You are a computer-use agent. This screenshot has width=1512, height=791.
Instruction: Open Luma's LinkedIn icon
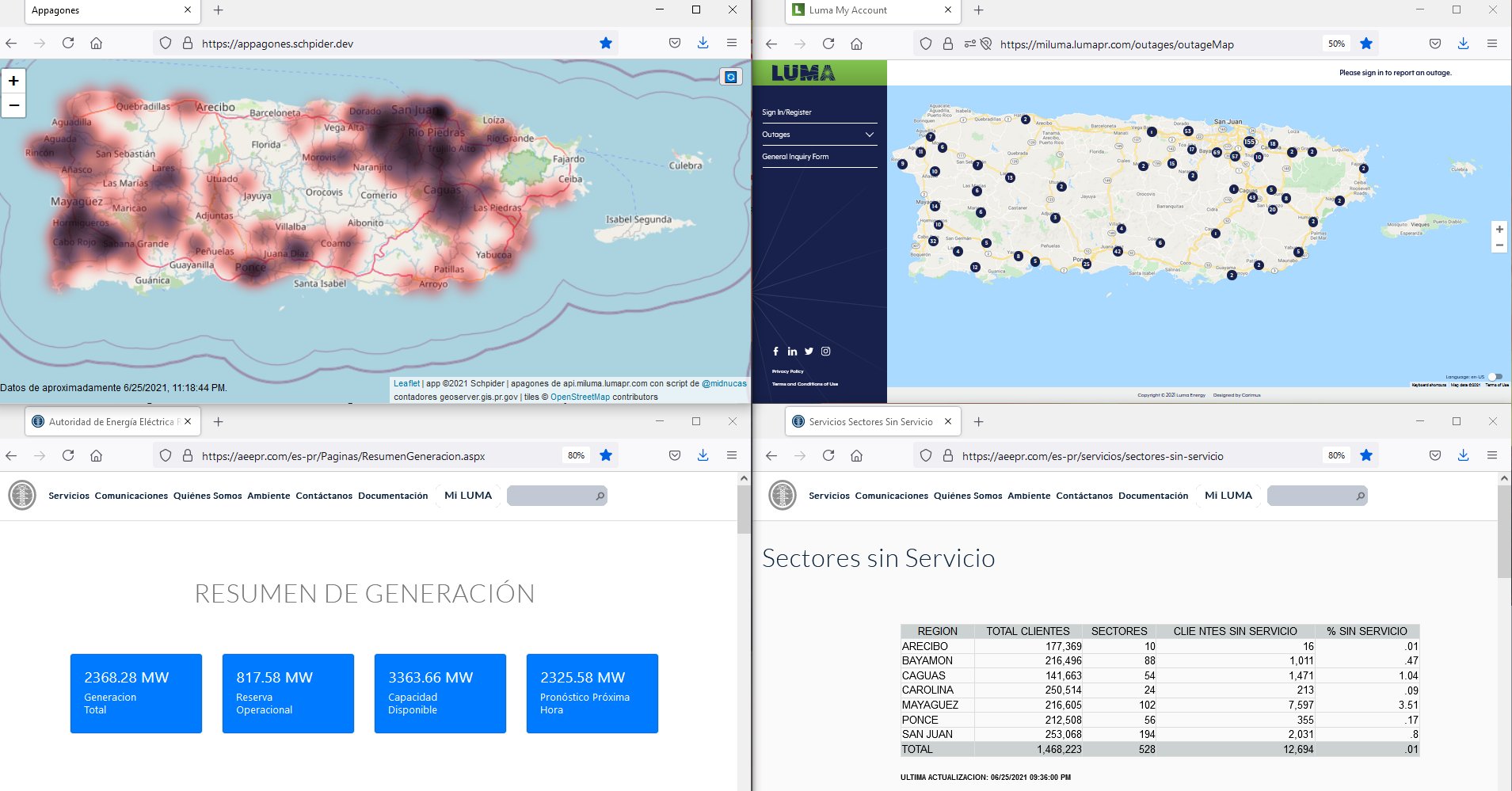(x=792, y=352)
